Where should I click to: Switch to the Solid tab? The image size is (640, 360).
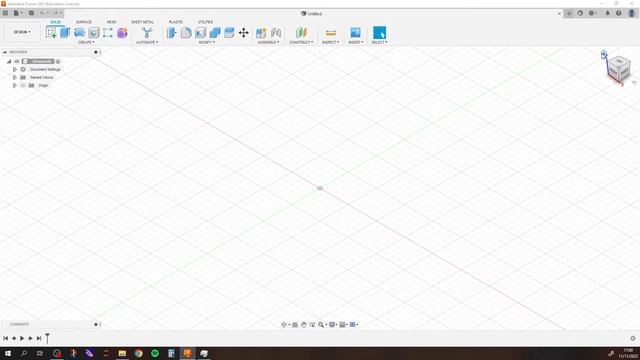(56, 22)
